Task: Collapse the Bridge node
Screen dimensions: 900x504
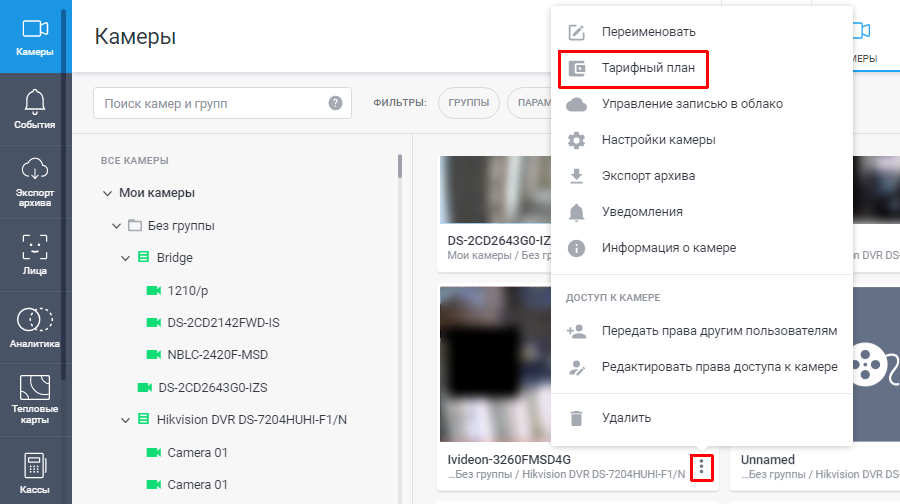Action: [x=125, y=258]
